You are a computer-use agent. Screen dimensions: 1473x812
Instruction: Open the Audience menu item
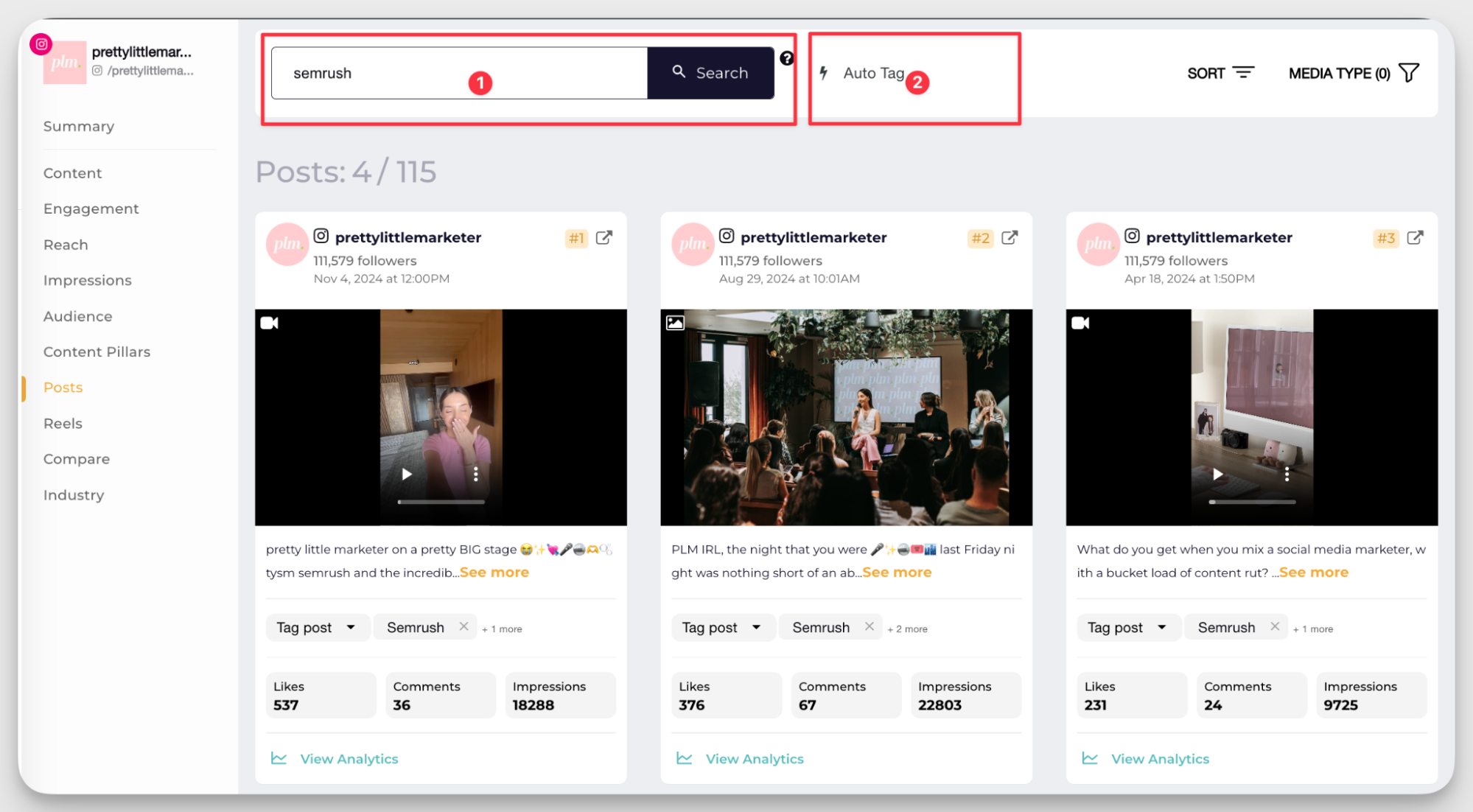77,316
